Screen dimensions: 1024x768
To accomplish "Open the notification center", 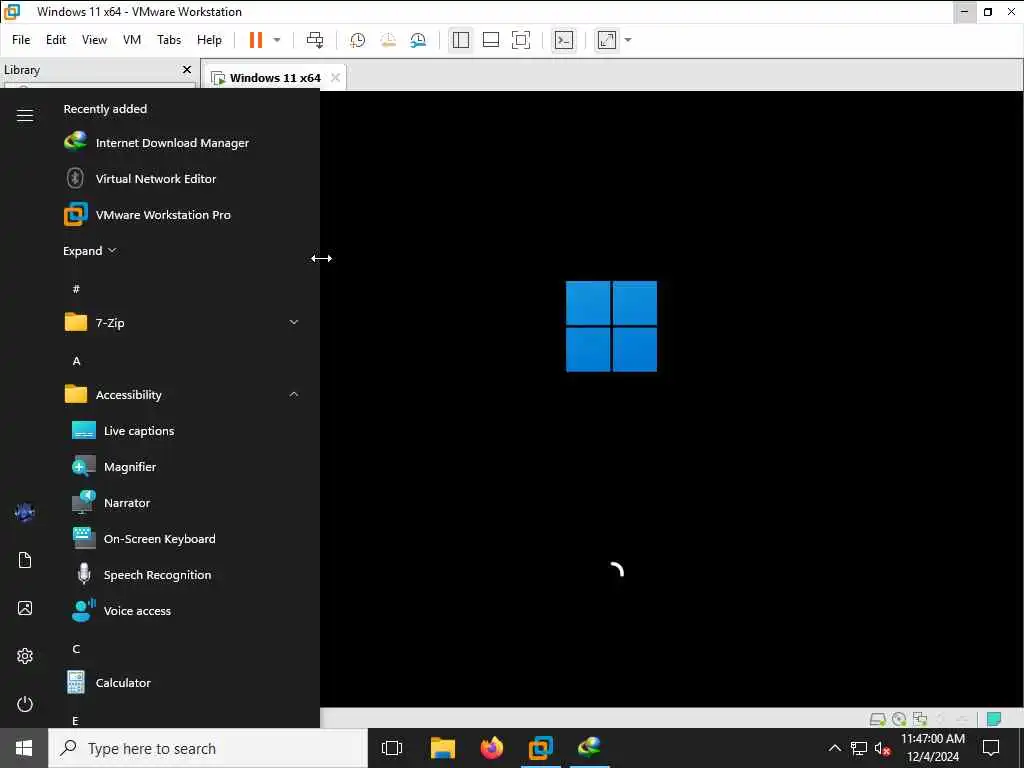I will click(991, 748).
